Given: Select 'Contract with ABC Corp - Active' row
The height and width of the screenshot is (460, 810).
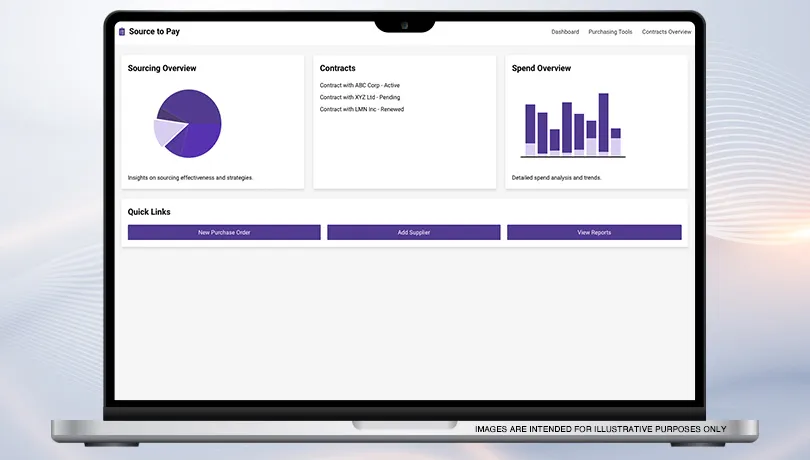Looking at the screenshot, I should click(x=360, y=85).
